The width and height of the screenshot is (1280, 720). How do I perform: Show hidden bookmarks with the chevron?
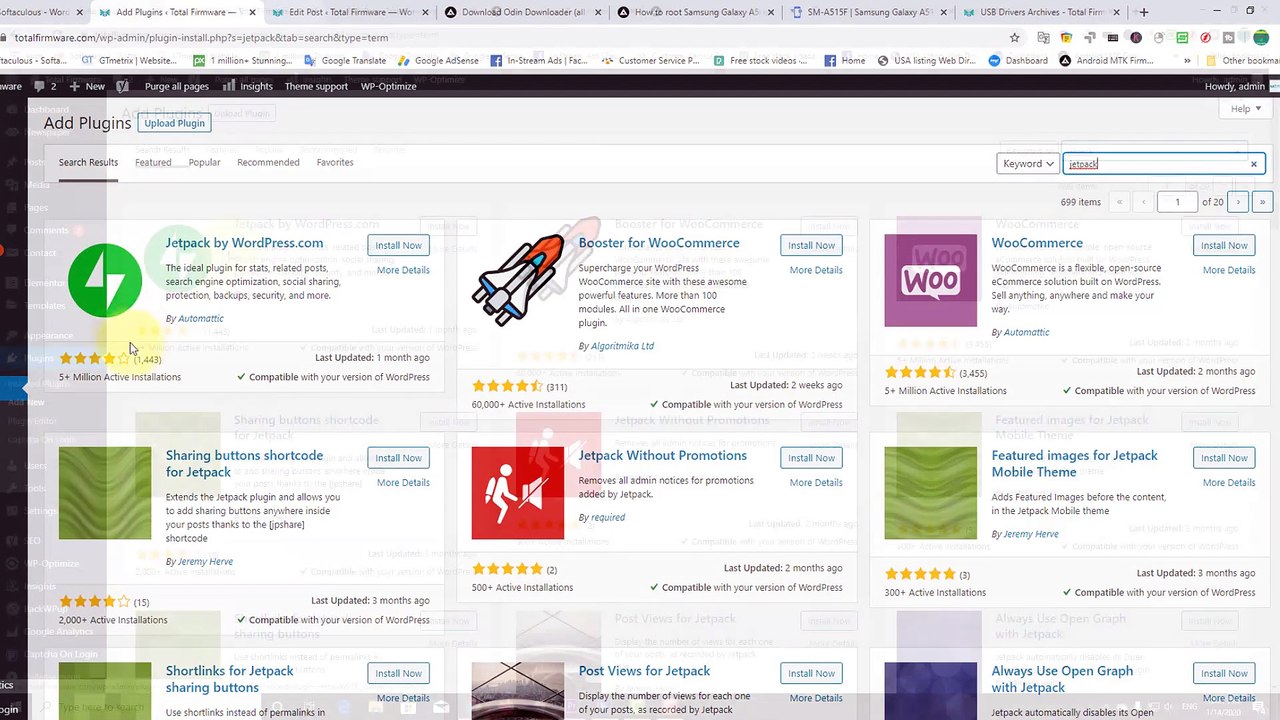click(x=1187, y=60)
